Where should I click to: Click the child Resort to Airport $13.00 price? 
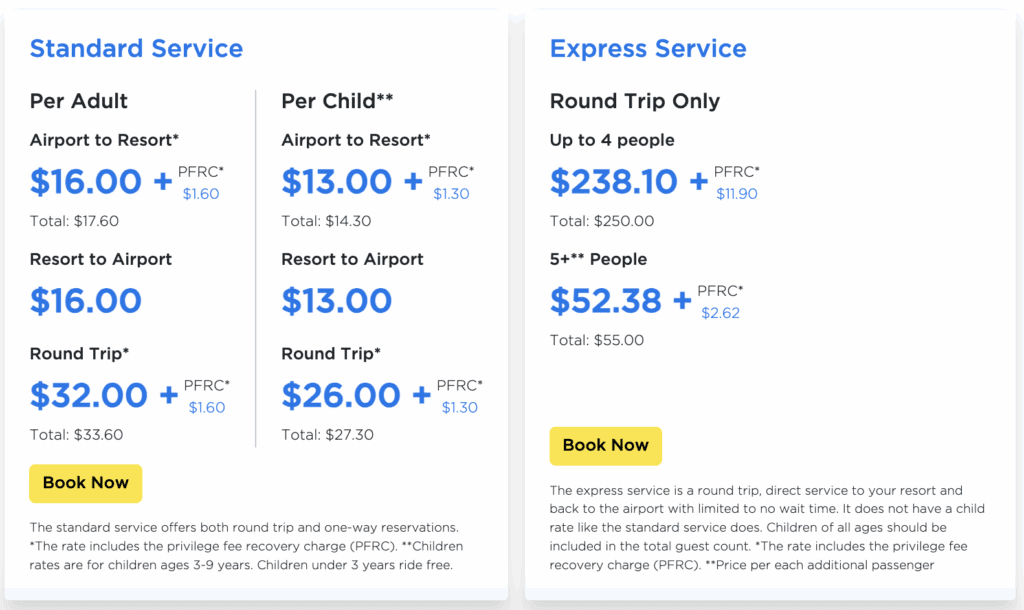pos(336,301)
